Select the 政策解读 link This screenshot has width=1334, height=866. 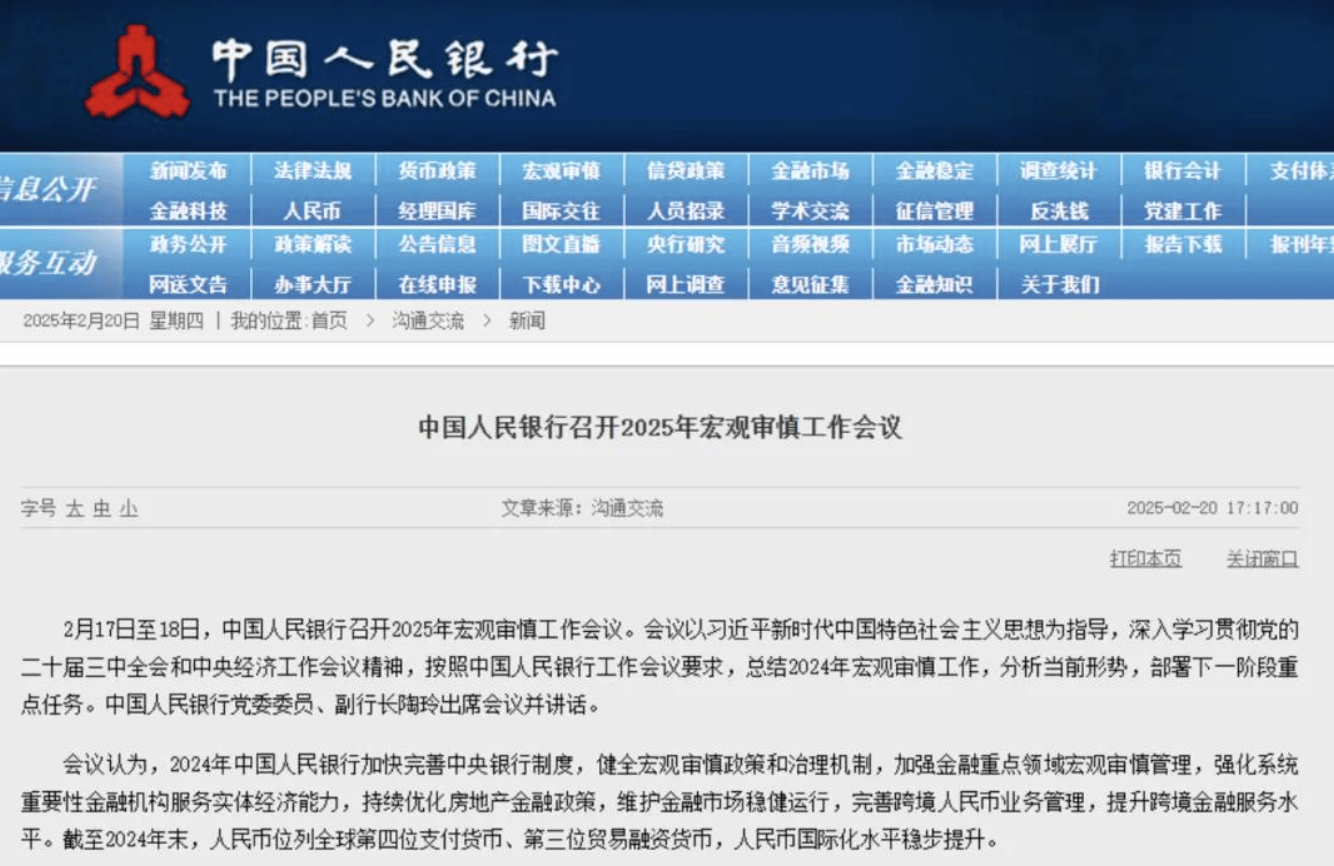point(313,244)
